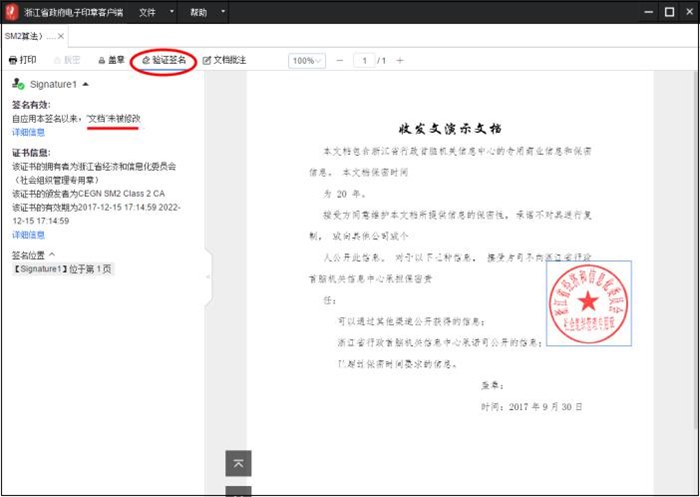
Task: Click the 文档批注 annotation button
Action: [x=224, y=60]
